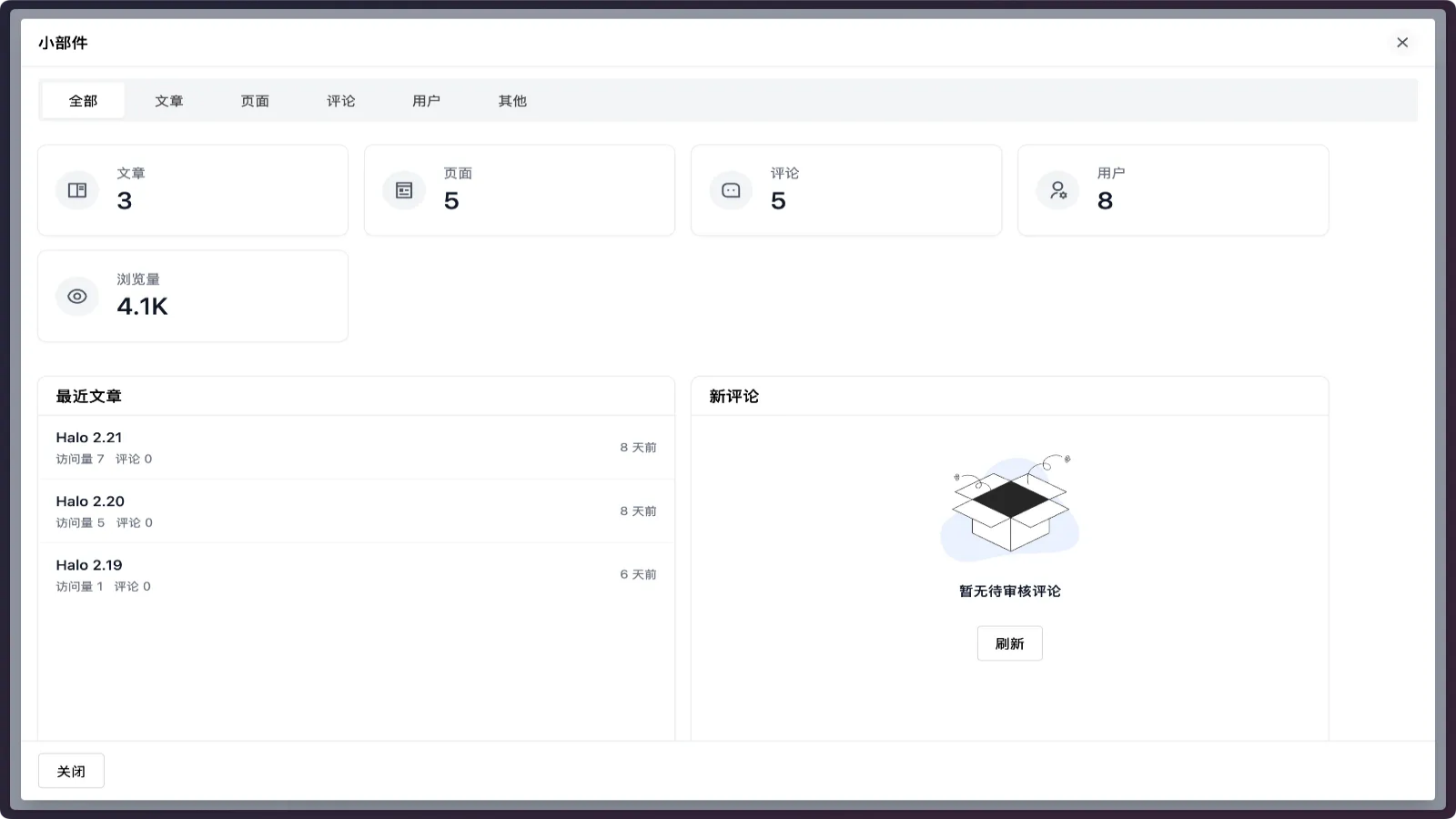Click the 页面 stat card icon
The height and width of the screenshot is (819, 1456).
403,190
